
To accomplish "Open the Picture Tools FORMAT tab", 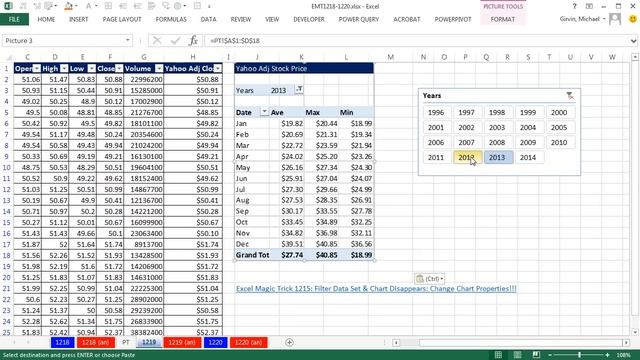I will 502,19.
